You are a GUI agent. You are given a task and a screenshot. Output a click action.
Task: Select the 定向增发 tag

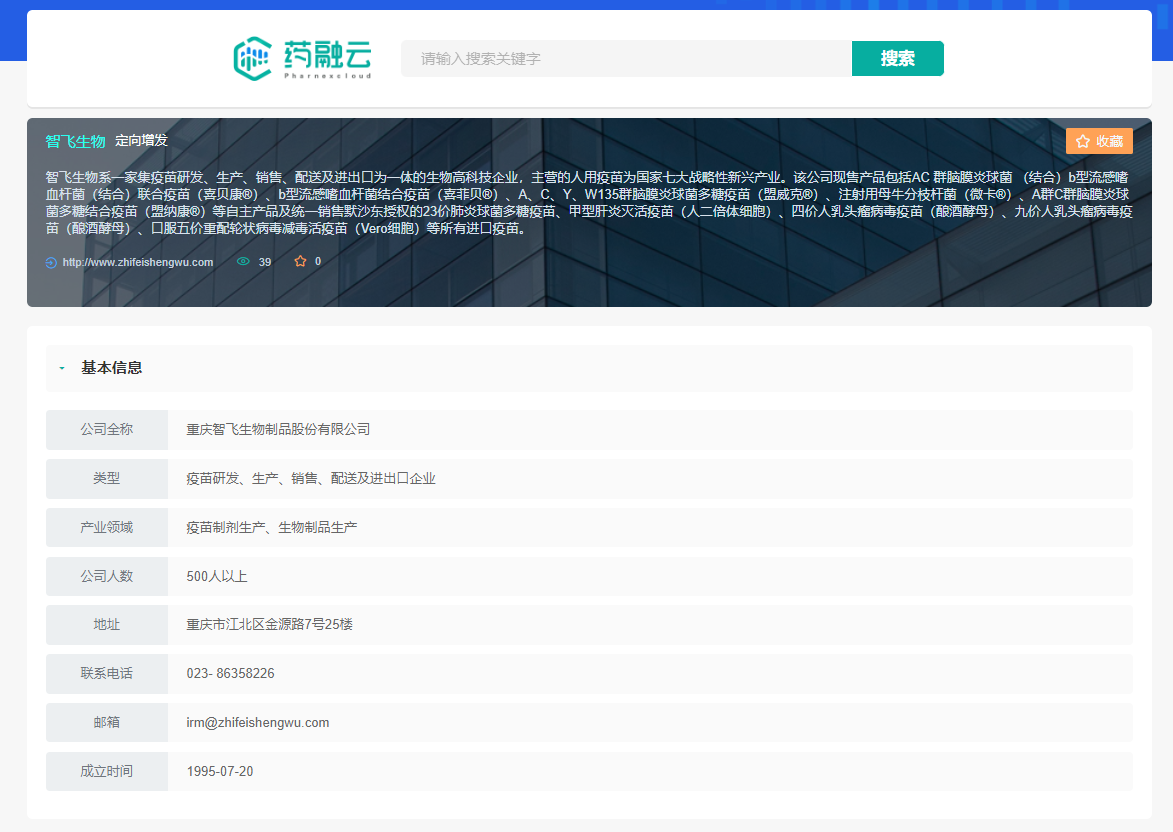click(141, 140)
